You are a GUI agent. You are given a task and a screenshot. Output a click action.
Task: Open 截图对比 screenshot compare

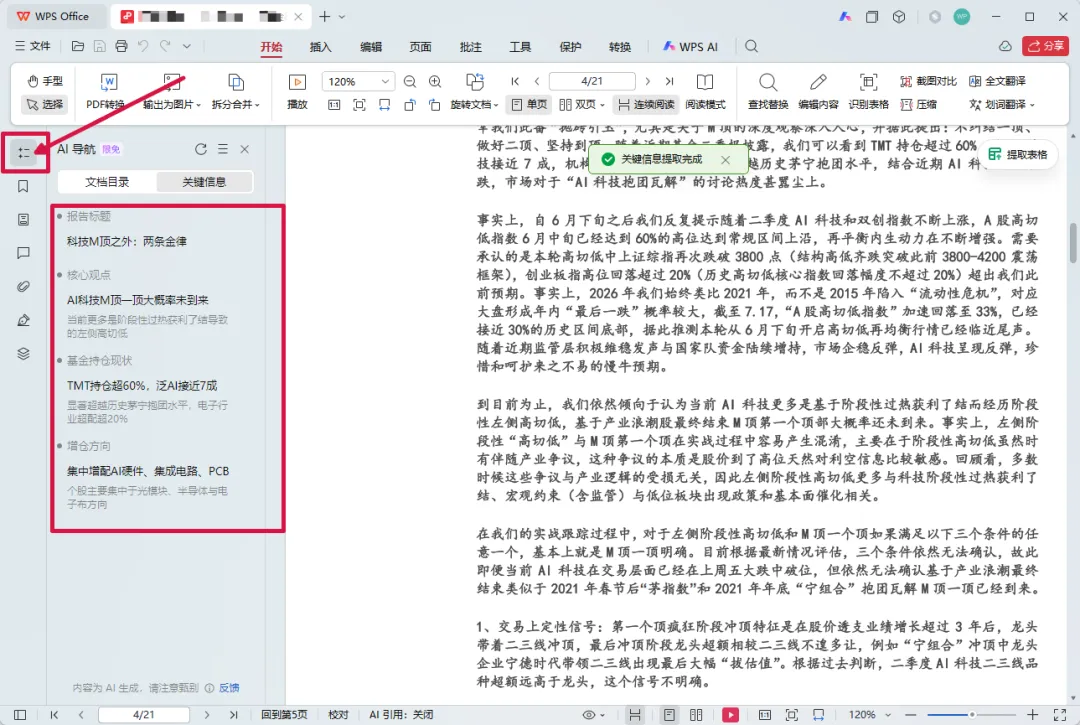(x=928, y=81)
